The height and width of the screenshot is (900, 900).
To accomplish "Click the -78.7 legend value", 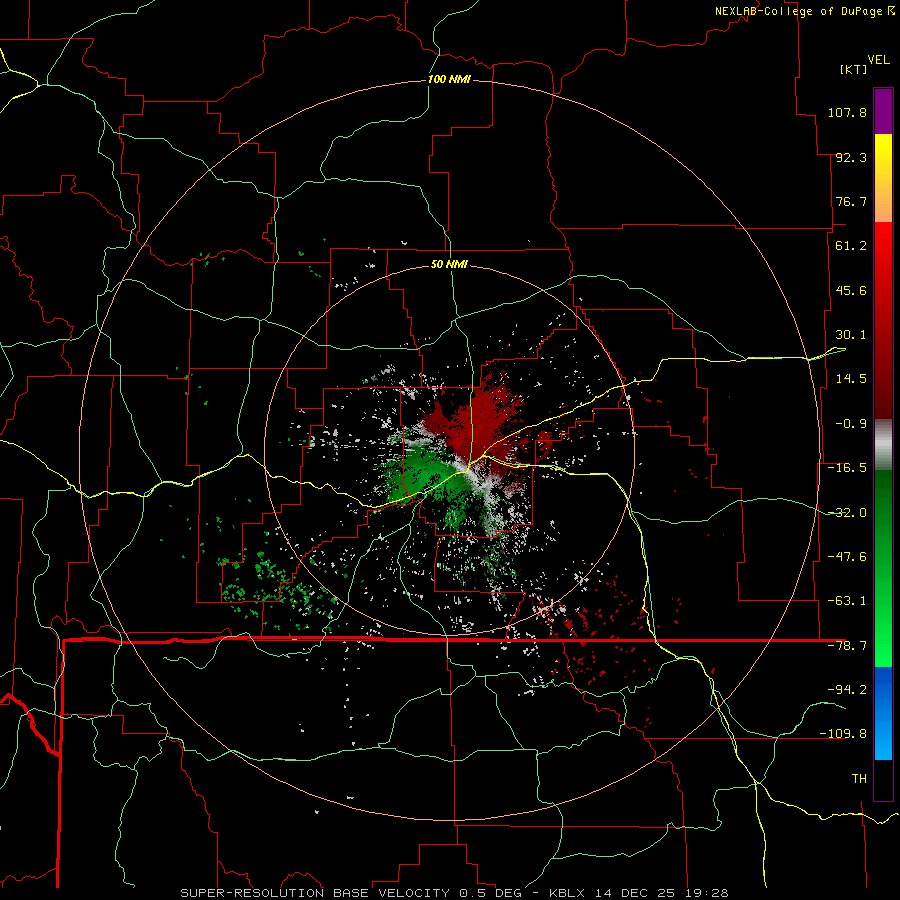I will (x=847, y=646).
